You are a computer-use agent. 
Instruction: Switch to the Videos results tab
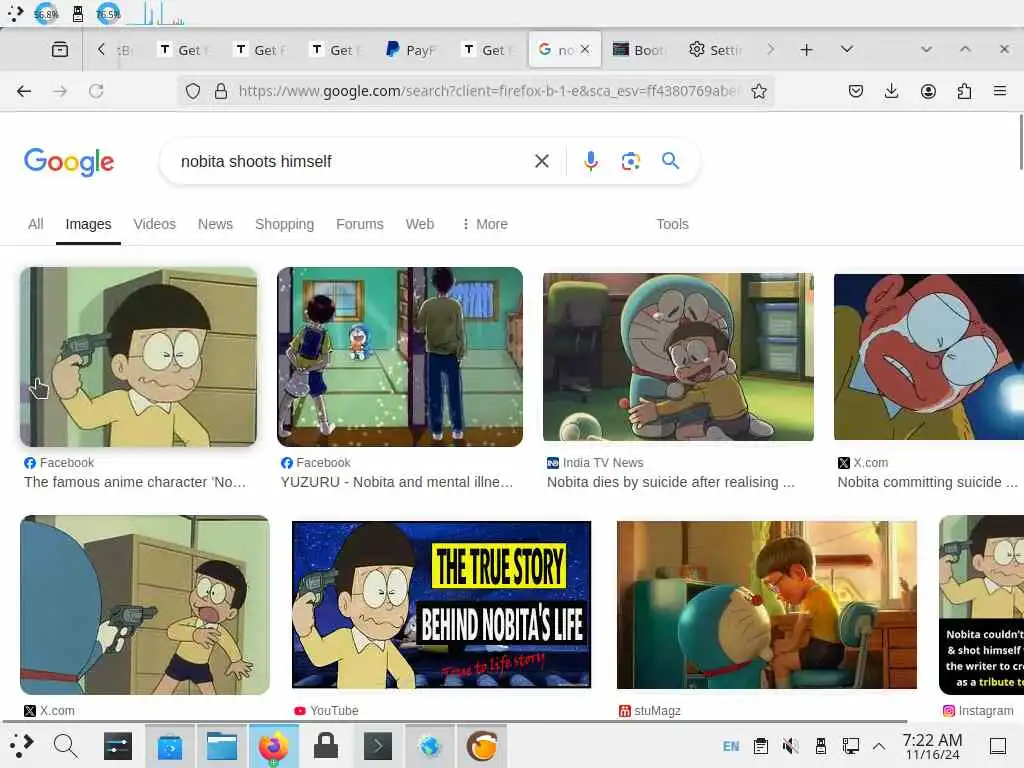coord(155,224)
